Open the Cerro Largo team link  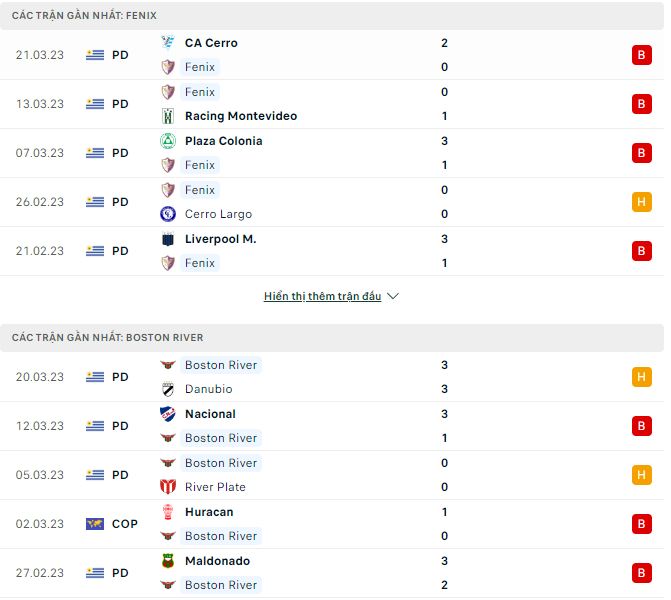pos(218,214)
